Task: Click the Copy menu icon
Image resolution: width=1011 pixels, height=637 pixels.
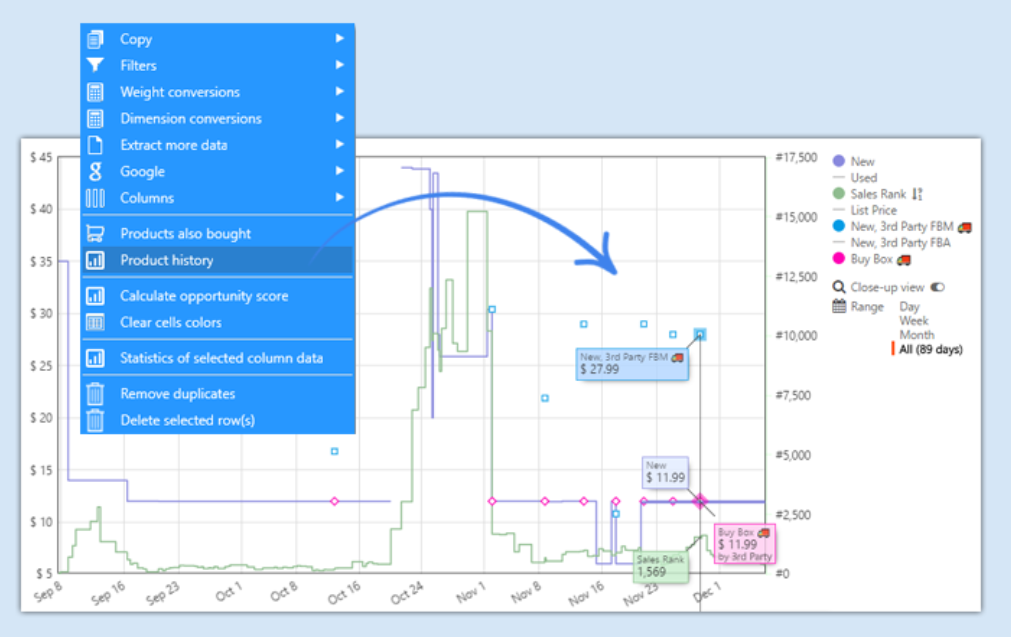Action: click(x=95, y=39)
